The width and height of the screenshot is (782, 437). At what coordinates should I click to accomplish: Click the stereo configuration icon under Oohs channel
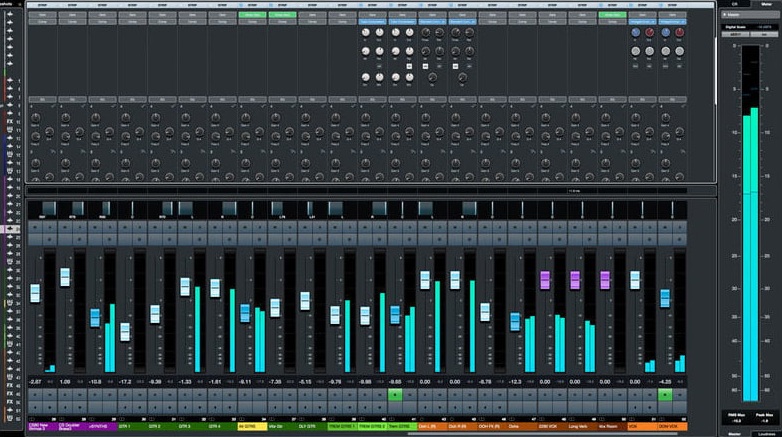[x=511, y=420]
